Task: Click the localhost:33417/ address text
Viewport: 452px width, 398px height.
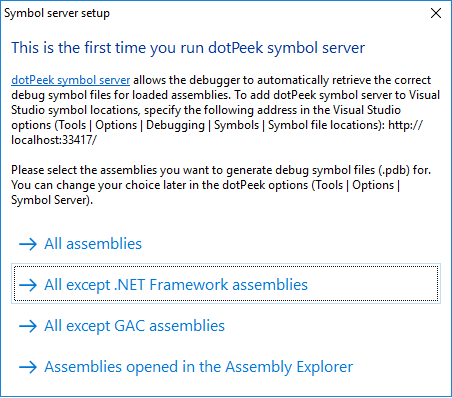Action: 54,140
